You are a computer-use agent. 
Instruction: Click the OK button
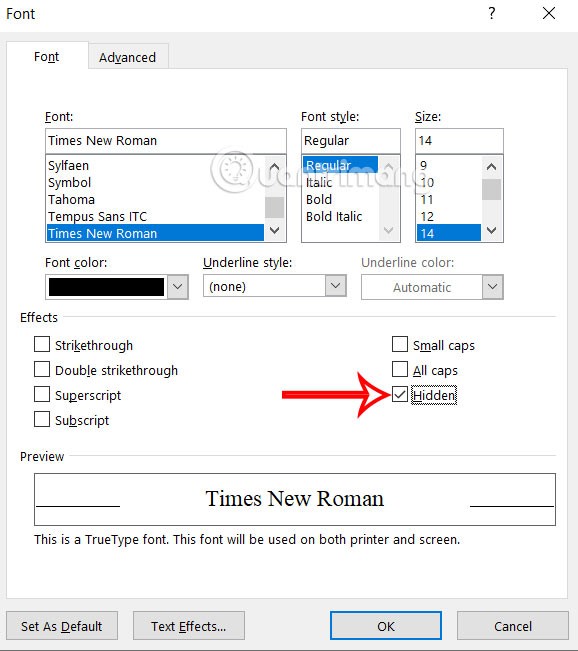tap(386, 626)
